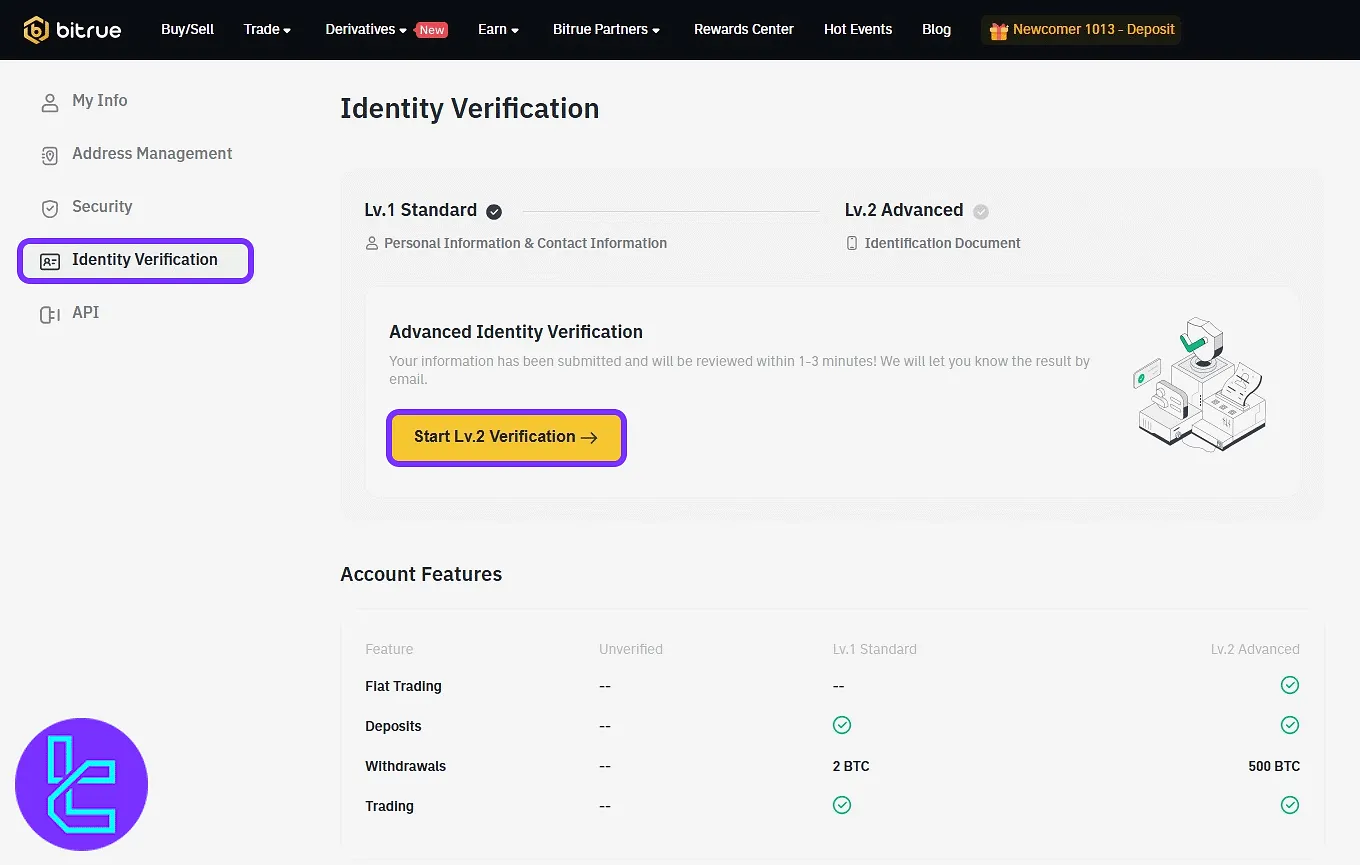The width and height of the screenshot is (1360, 865).
Task: Open the API section in the sidebar
Action: pos(85,313)
